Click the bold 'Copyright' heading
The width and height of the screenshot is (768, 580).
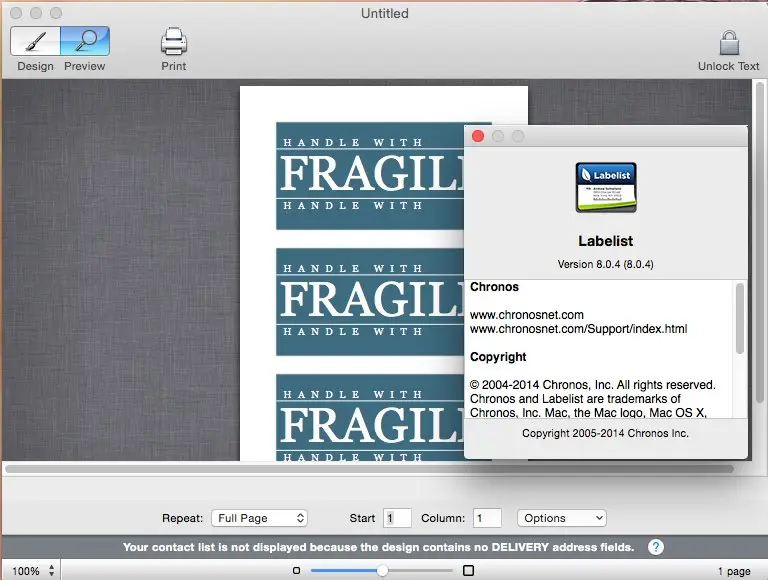tap(498, 357)
